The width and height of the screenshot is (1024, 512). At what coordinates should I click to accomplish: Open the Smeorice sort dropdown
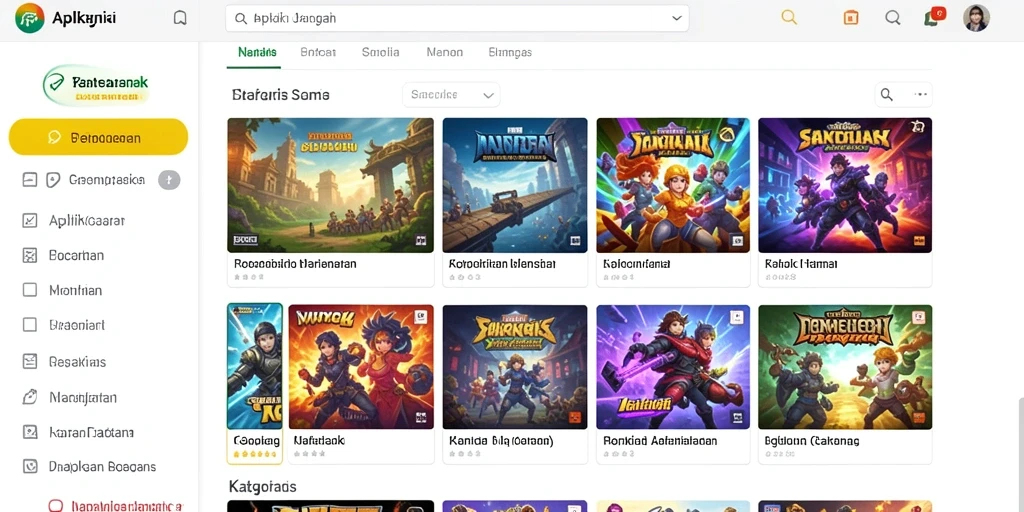(451, 95)
